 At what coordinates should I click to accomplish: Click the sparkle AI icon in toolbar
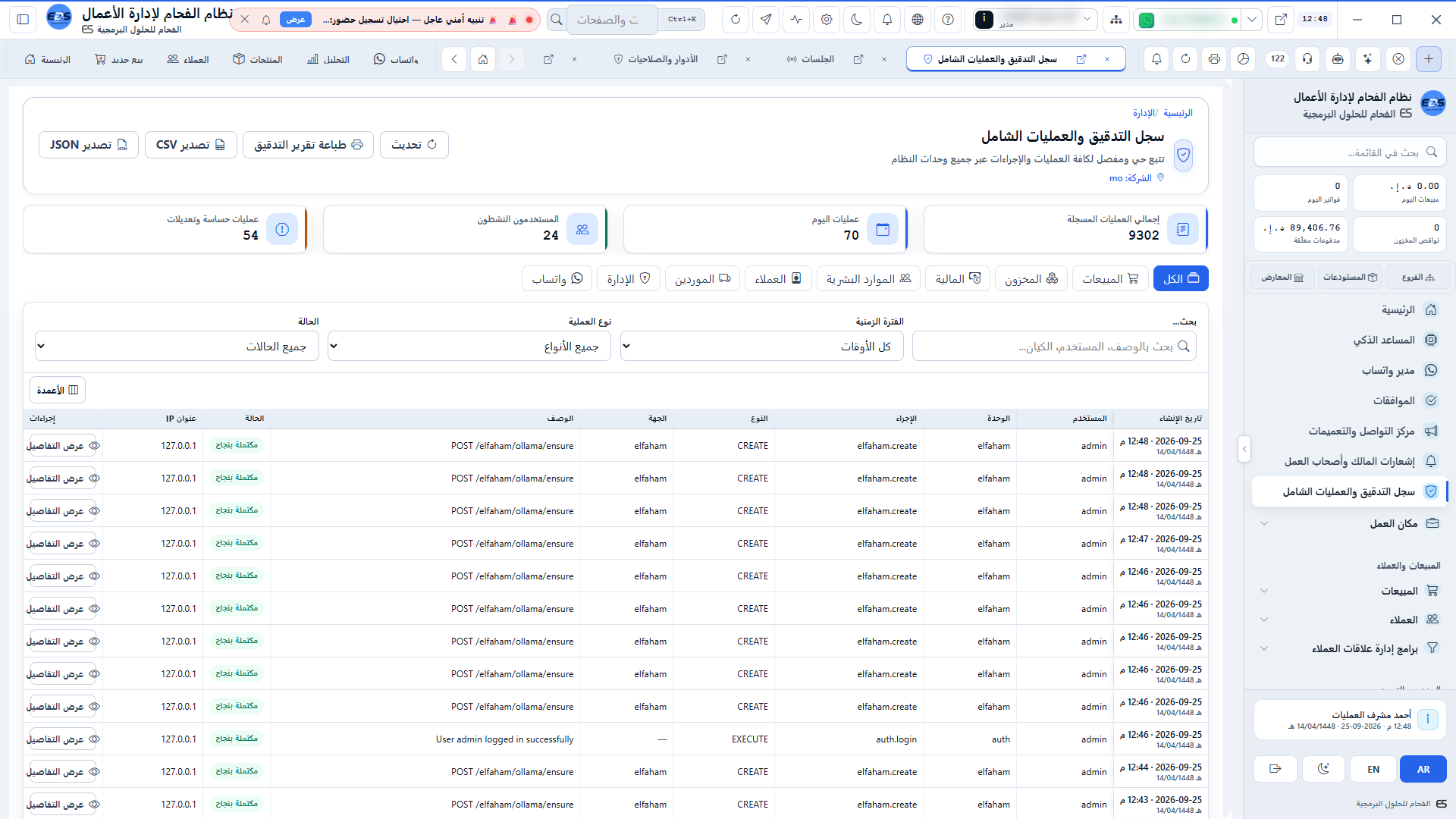pyautogui.click(x=1367, y=59)
